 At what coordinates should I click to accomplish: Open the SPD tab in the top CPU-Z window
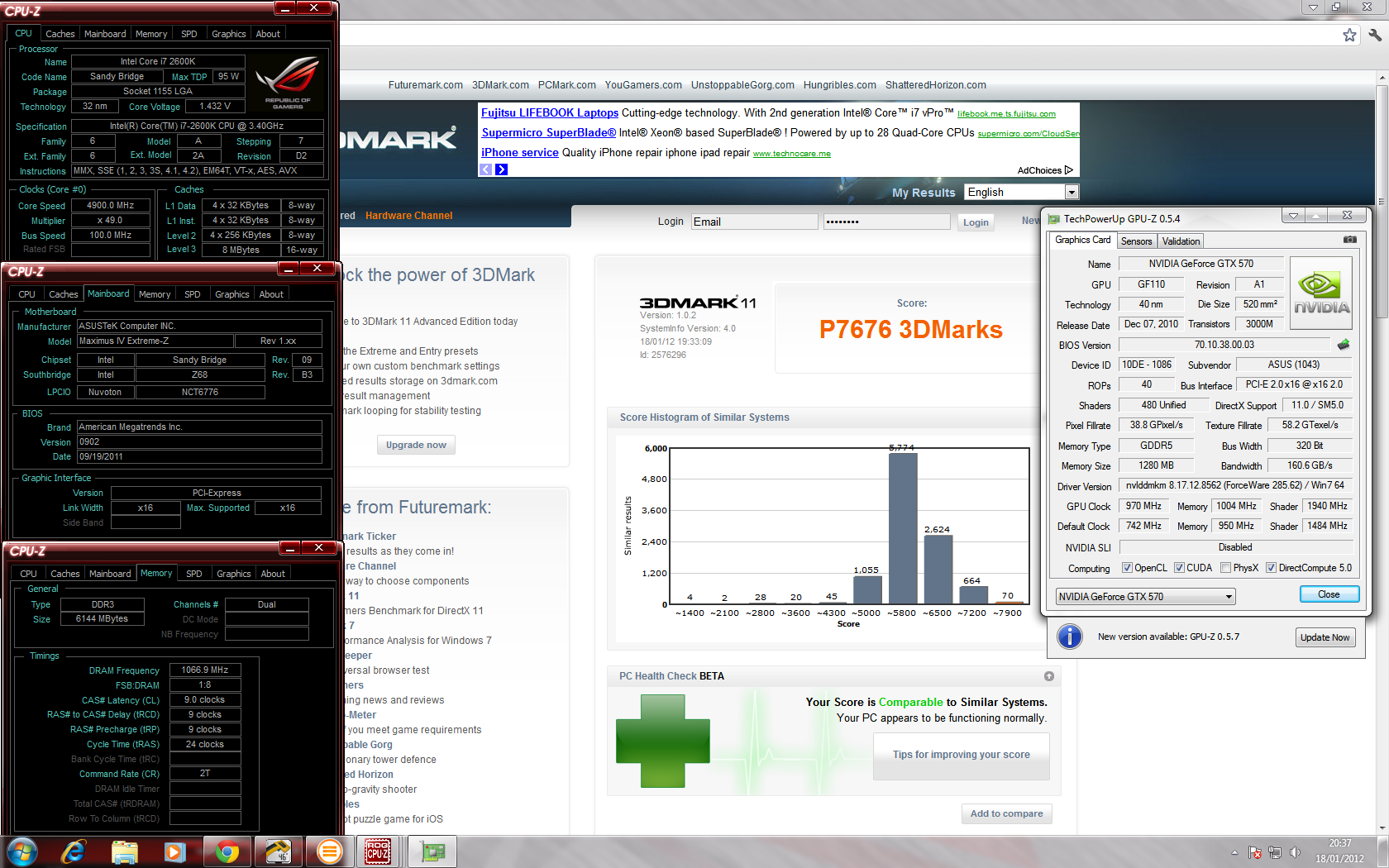[x=189, y=34]
